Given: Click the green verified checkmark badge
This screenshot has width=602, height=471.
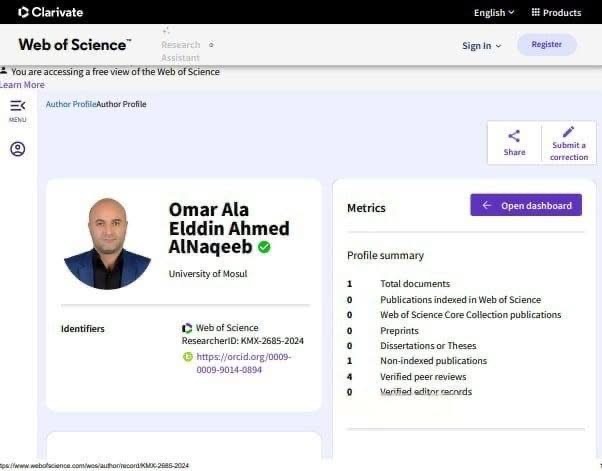Looking at the screenshot, I should [x=264, y=247].
